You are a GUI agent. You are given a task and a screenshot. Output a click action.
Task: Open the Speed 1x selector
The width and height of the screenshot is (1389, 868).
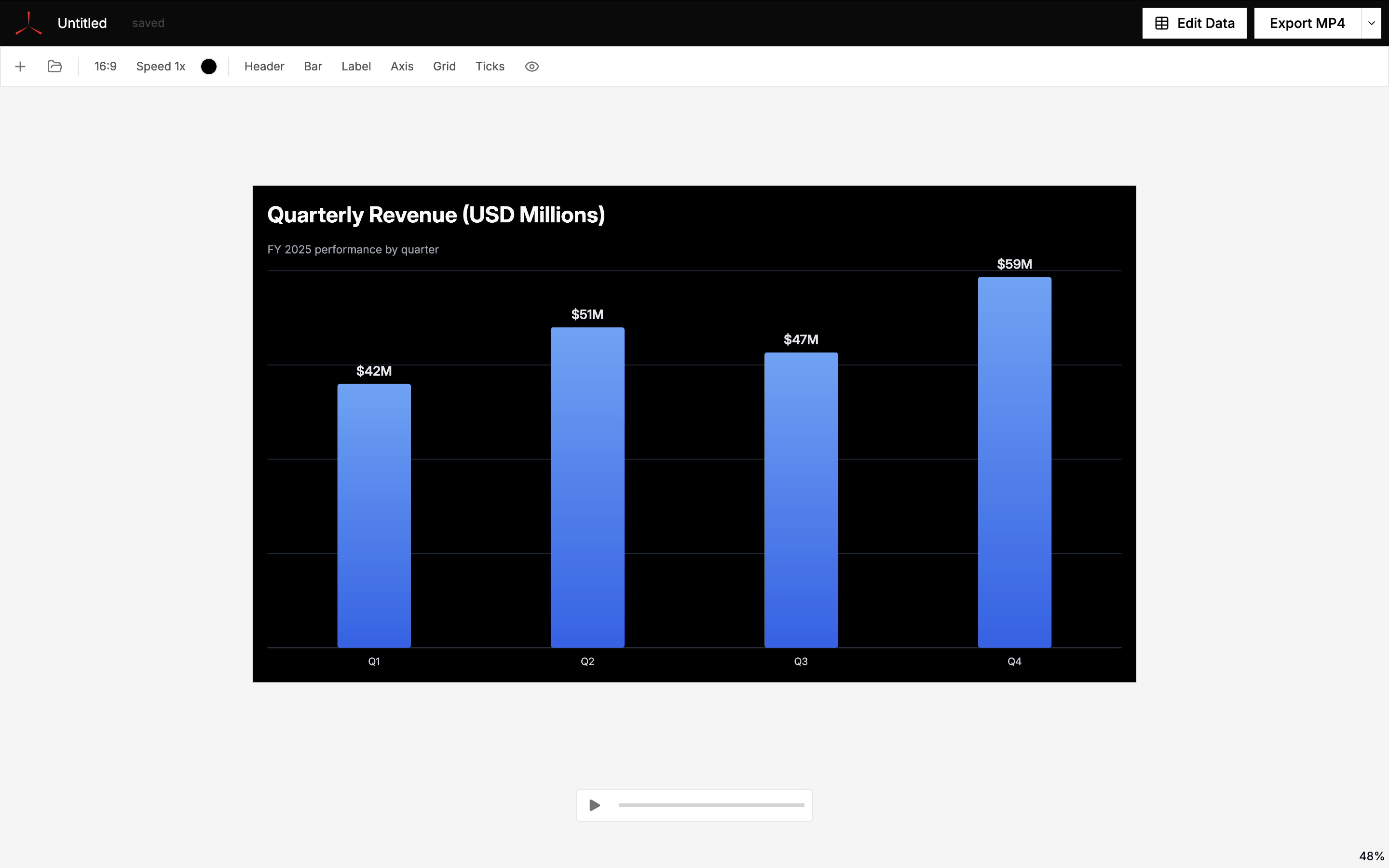161,67
